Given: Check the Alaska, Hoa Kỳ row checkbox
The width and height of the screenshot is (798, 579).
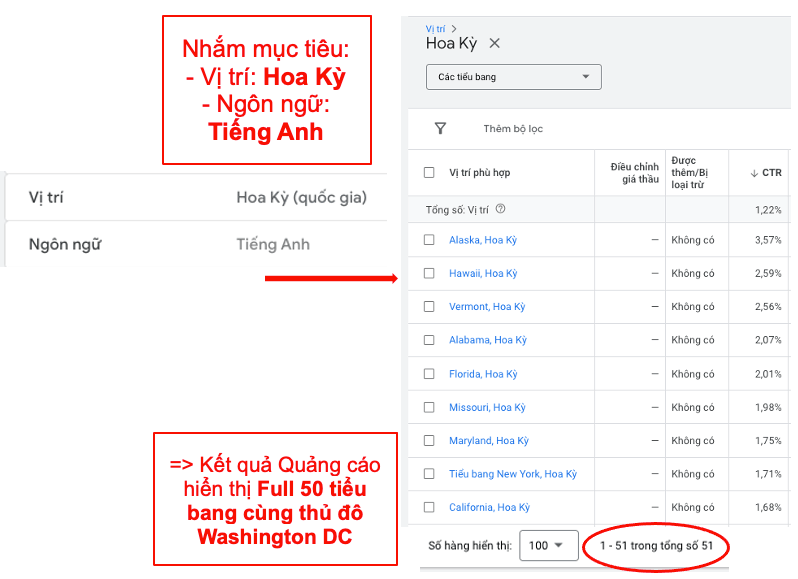Looking at the screenshot, I should [429, 240].
